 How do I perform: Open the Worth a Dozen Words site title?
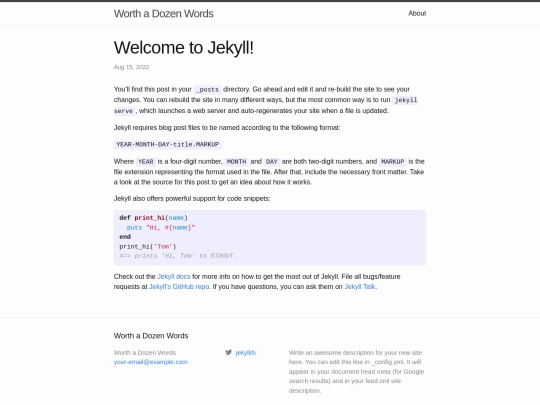[x=164, y=13]
